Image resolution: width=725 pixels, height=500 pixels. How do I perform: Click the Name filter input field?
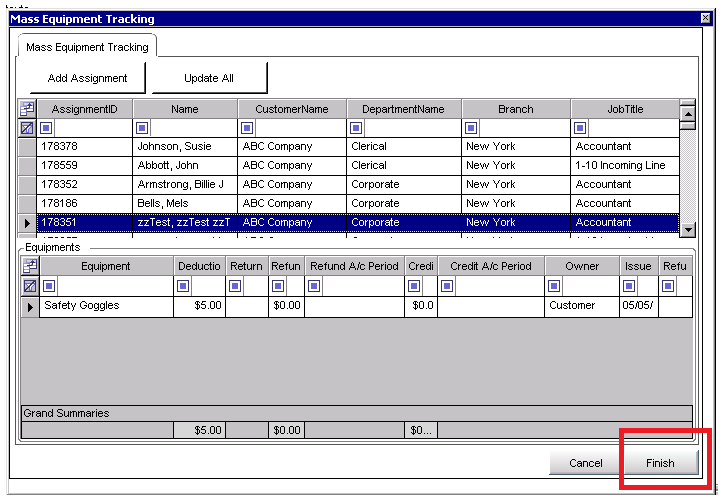click(x=193, y=128)
